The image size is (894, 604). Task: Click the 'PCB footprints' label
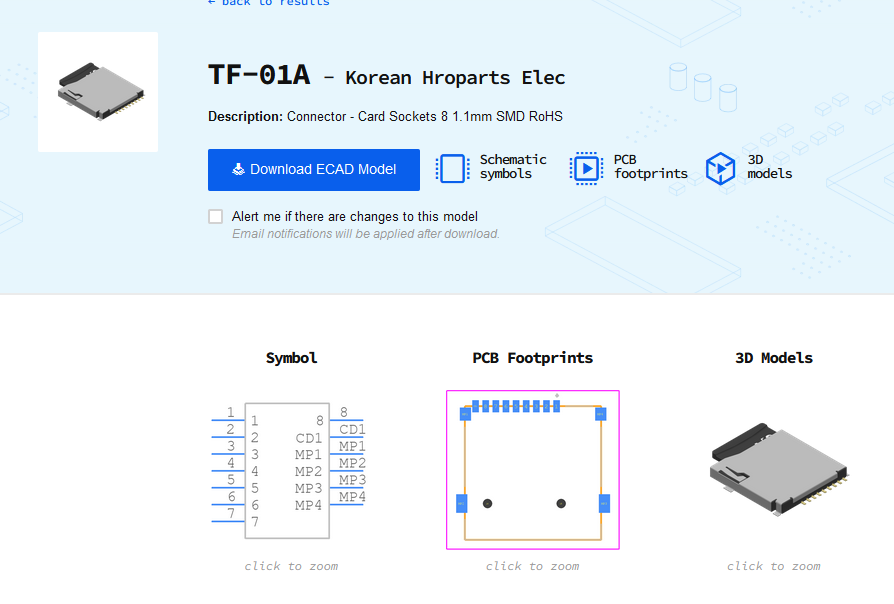point(651,167)
